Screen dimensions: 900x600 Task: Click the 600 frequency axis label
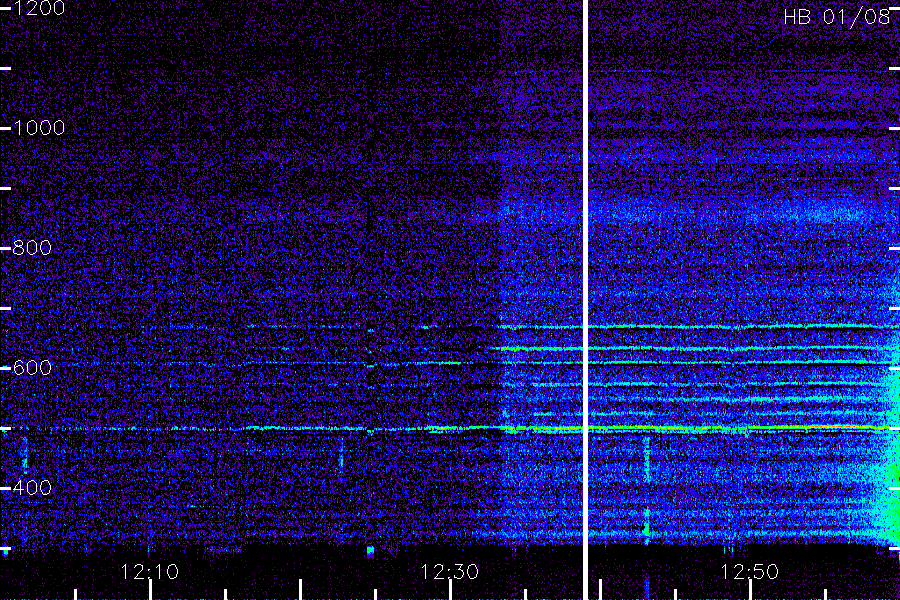click(x=32, y=367)
